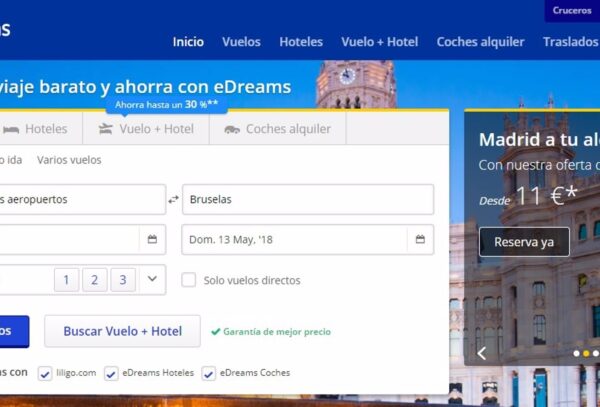The height and width of the screenshot is (407, 600).
Task: Click the plane-bed icon on Vuelo + Hotel tab
Action: 106,129
